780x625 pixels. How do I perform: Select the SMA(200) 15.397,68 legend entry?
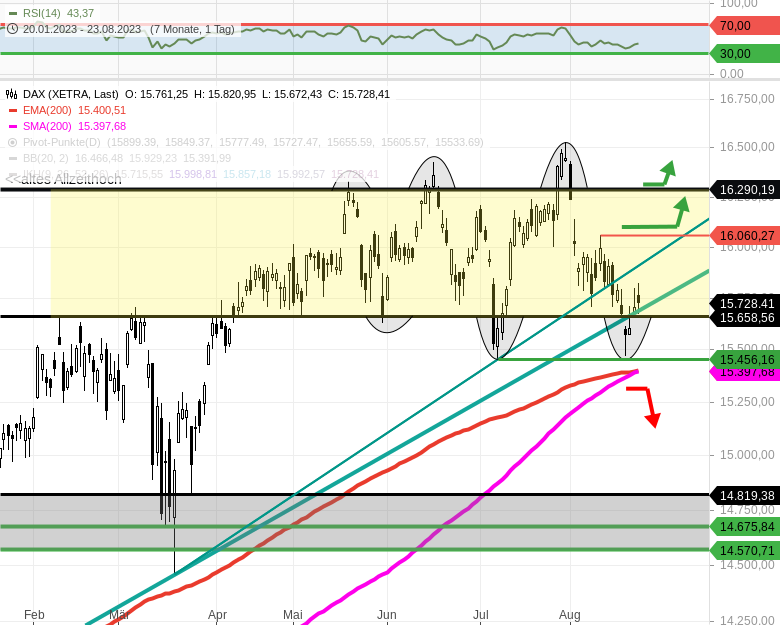pos(74,126)
